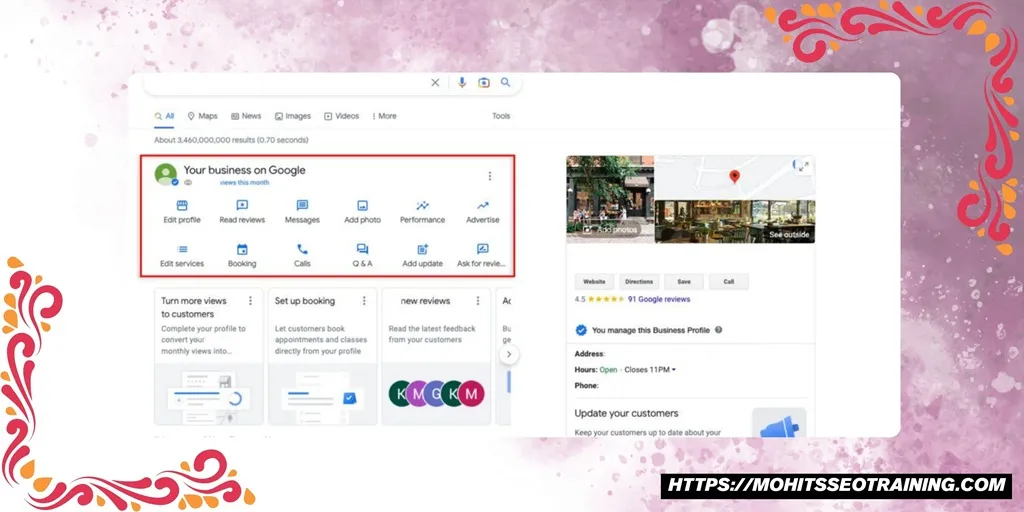Choose Add photo in business panel
This screenshot has height=512, width=1024.
[362, 212]
